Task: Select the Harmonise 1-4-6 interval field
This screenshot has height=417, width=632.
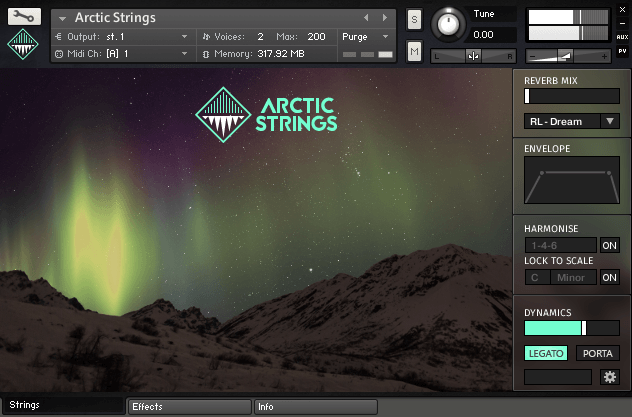Action: point(561,245)
